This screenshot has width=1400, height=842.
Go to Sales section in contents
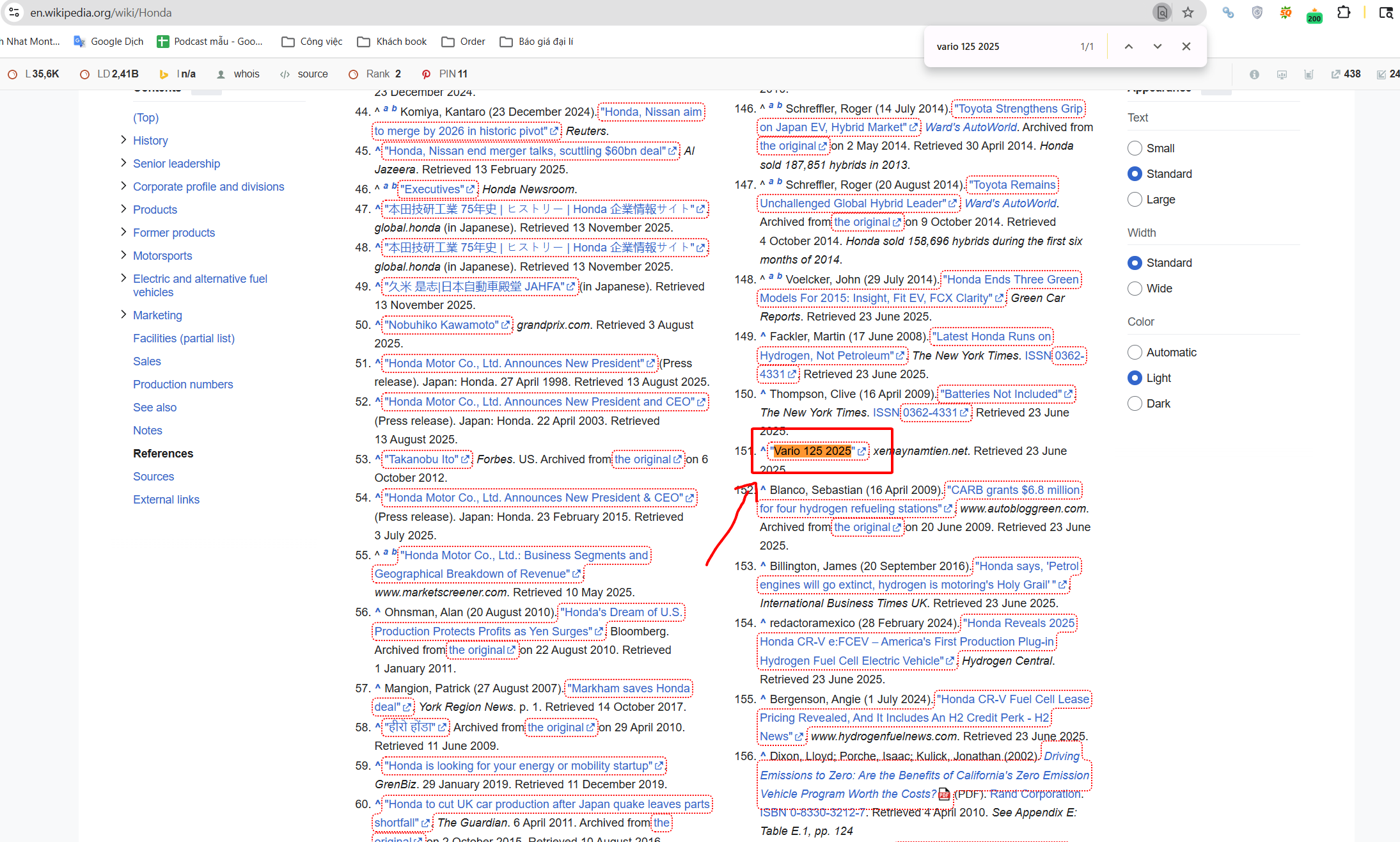tap(147, 361)
